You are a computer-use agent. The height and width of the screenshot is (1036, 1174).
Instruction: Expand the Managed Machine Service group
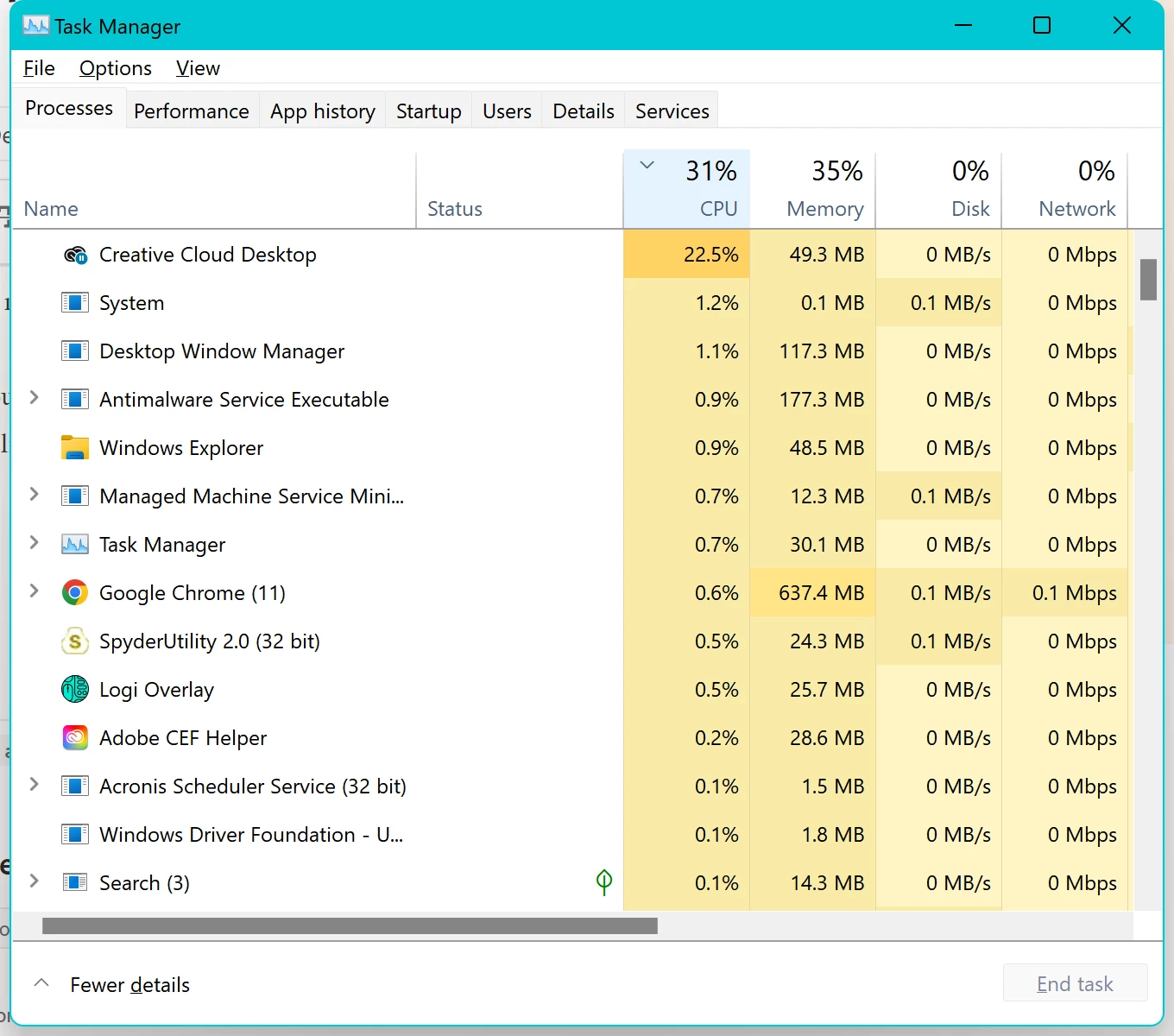[x=35, y=494]
